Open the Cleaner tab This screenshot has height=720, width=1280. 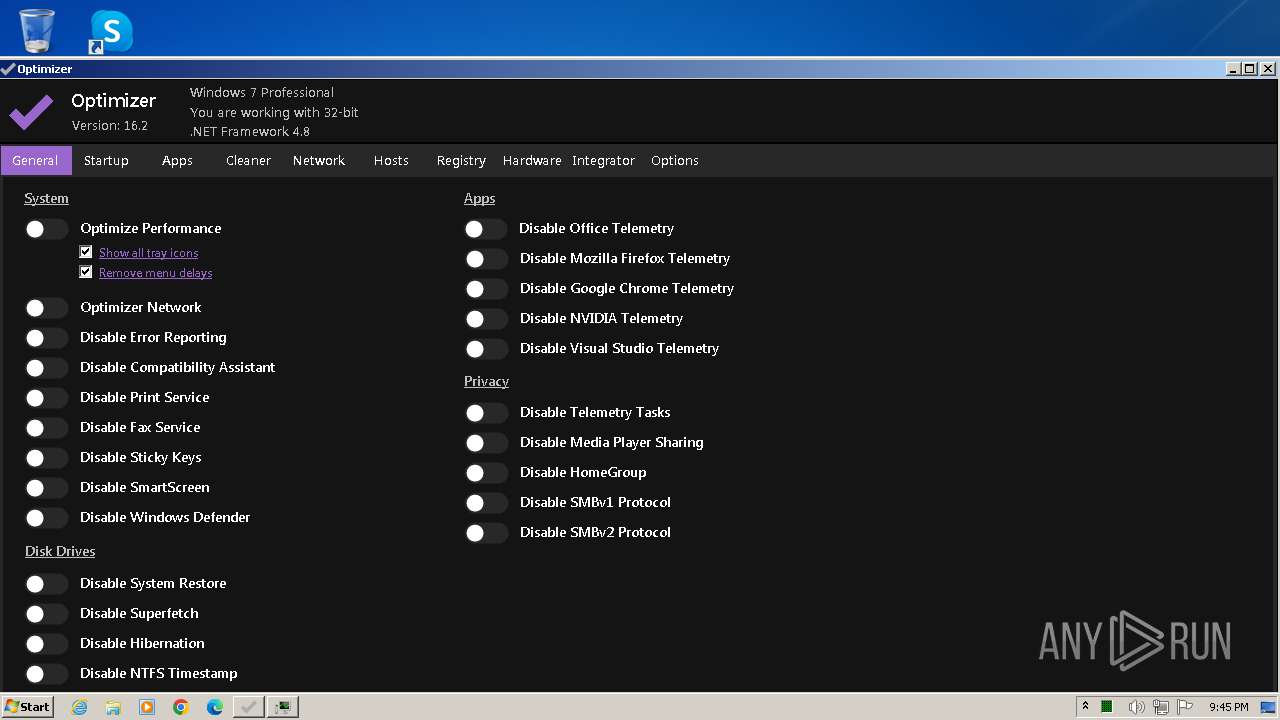tap(248, 160)
